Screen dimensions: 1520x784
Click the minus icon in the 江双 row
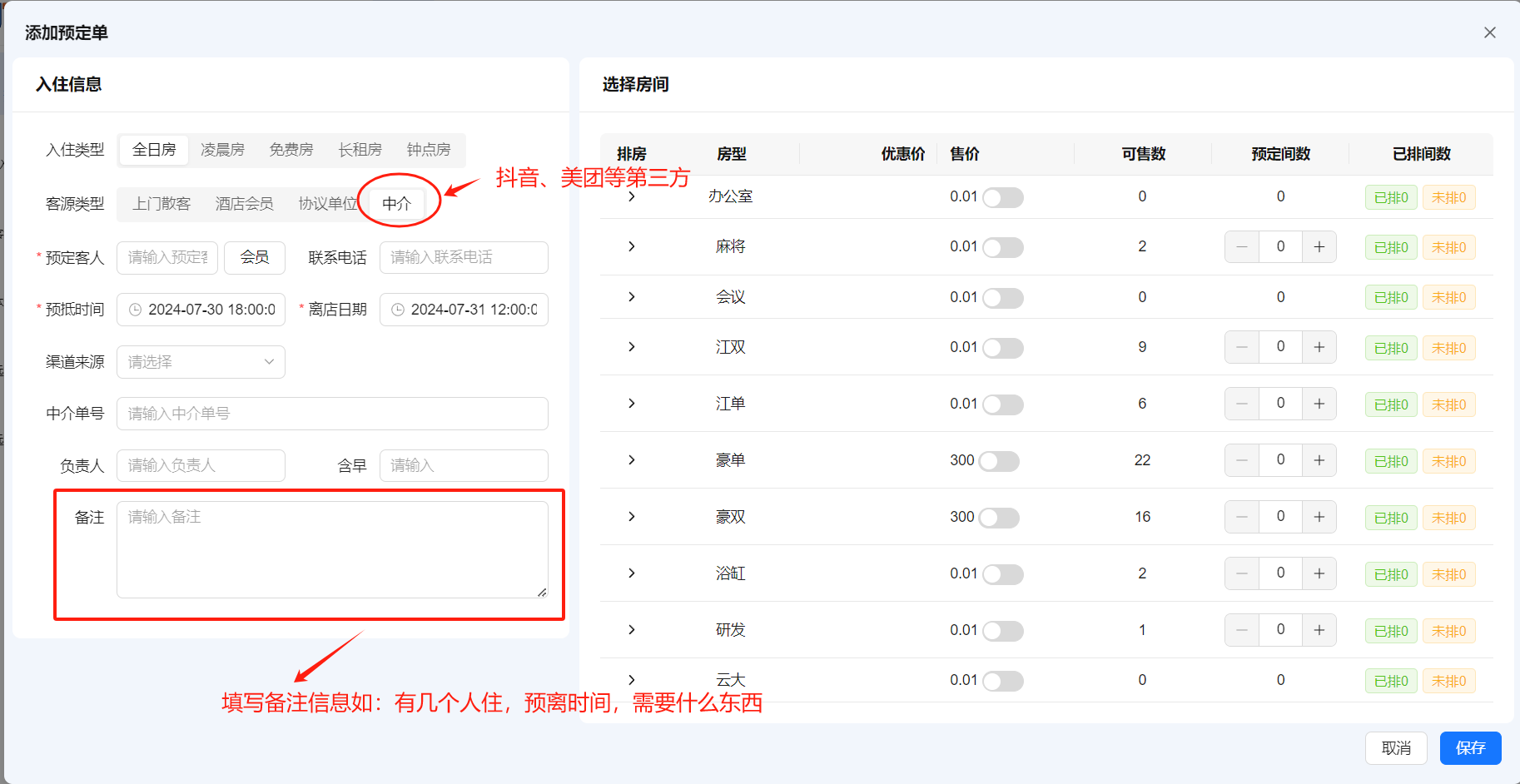pos(1241,347)
